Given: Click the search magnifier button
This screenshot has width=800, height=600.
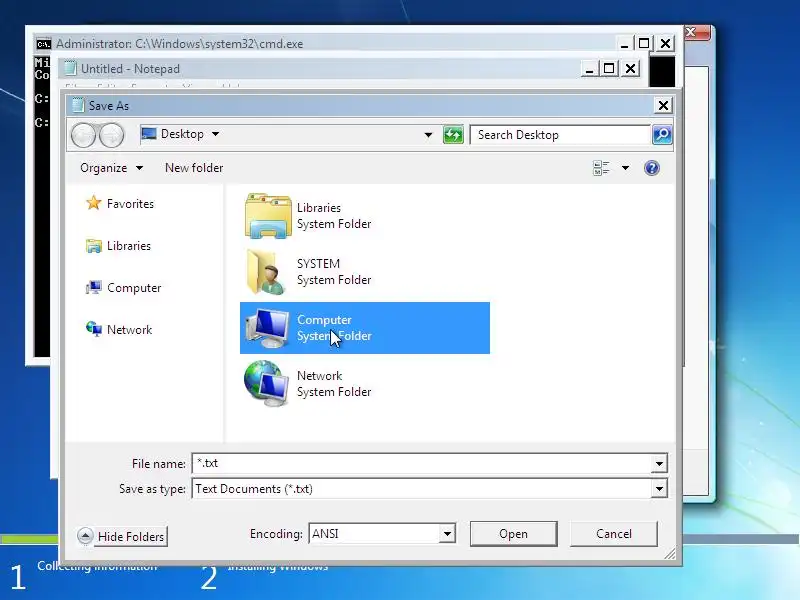Looking at the screenshot, I should coord(662,135).
